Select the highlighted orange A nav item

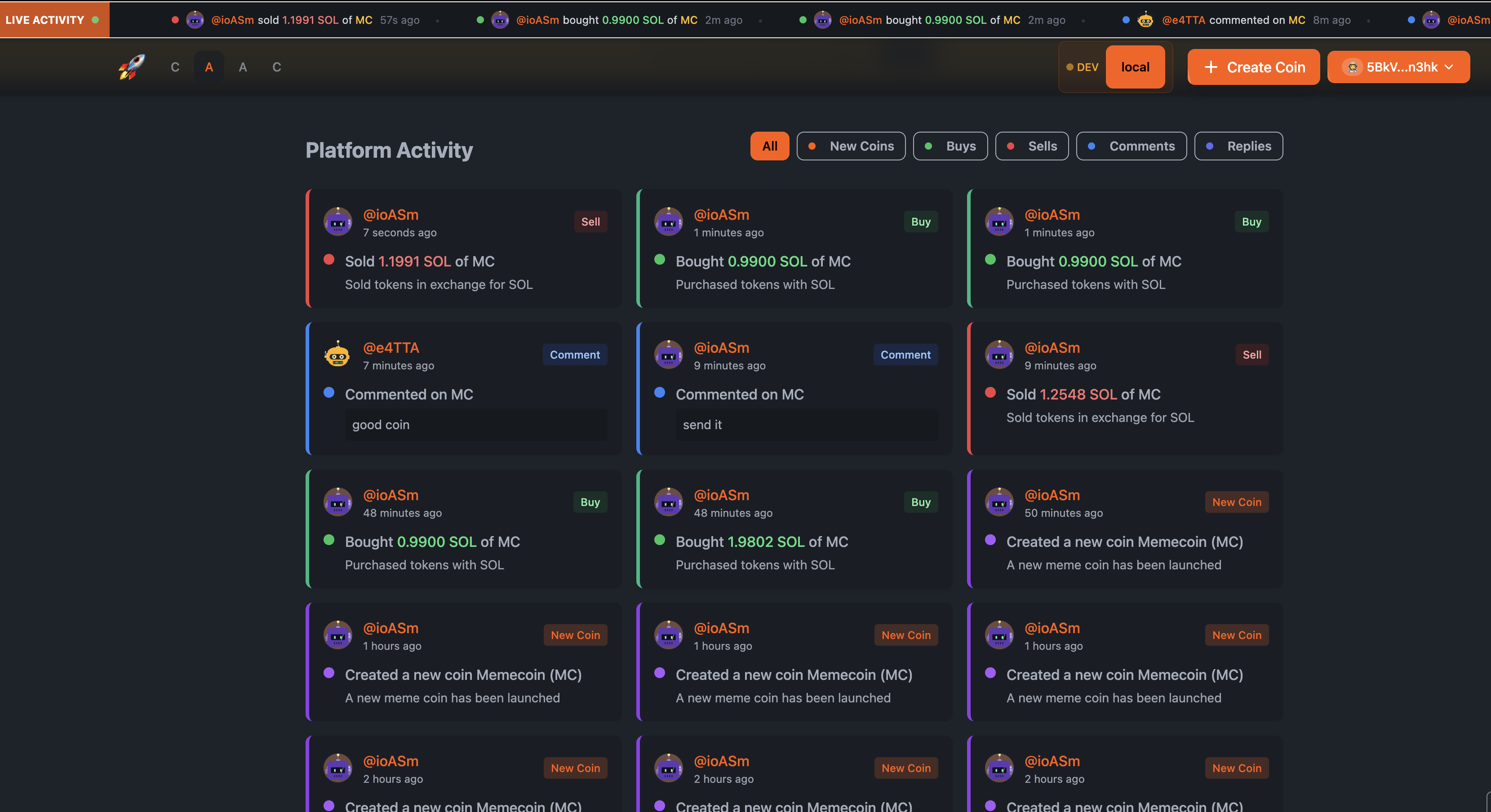tap(209, 67)
